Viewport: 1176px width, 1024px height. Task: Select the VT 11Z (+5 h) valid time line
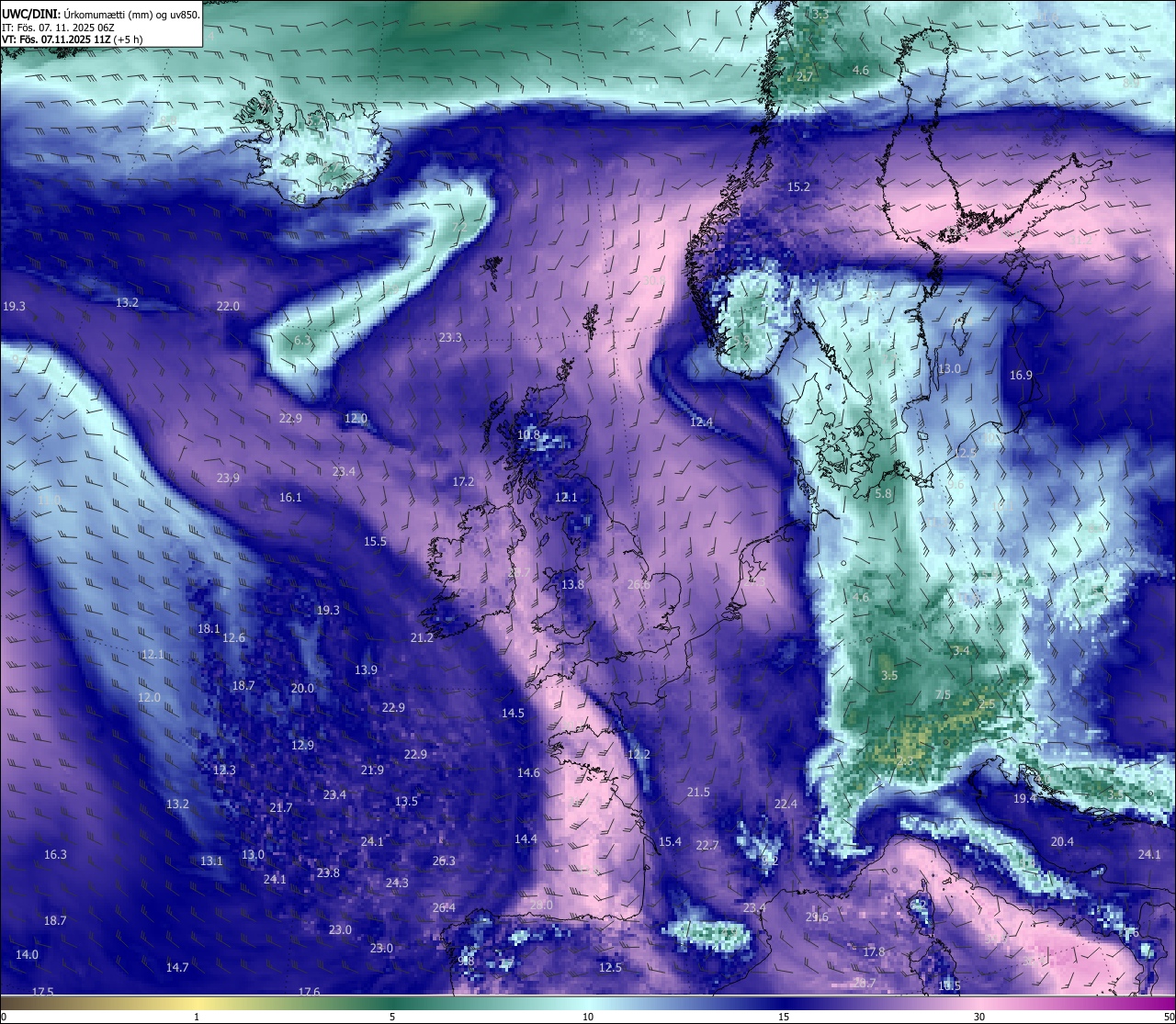pos(72,39)
